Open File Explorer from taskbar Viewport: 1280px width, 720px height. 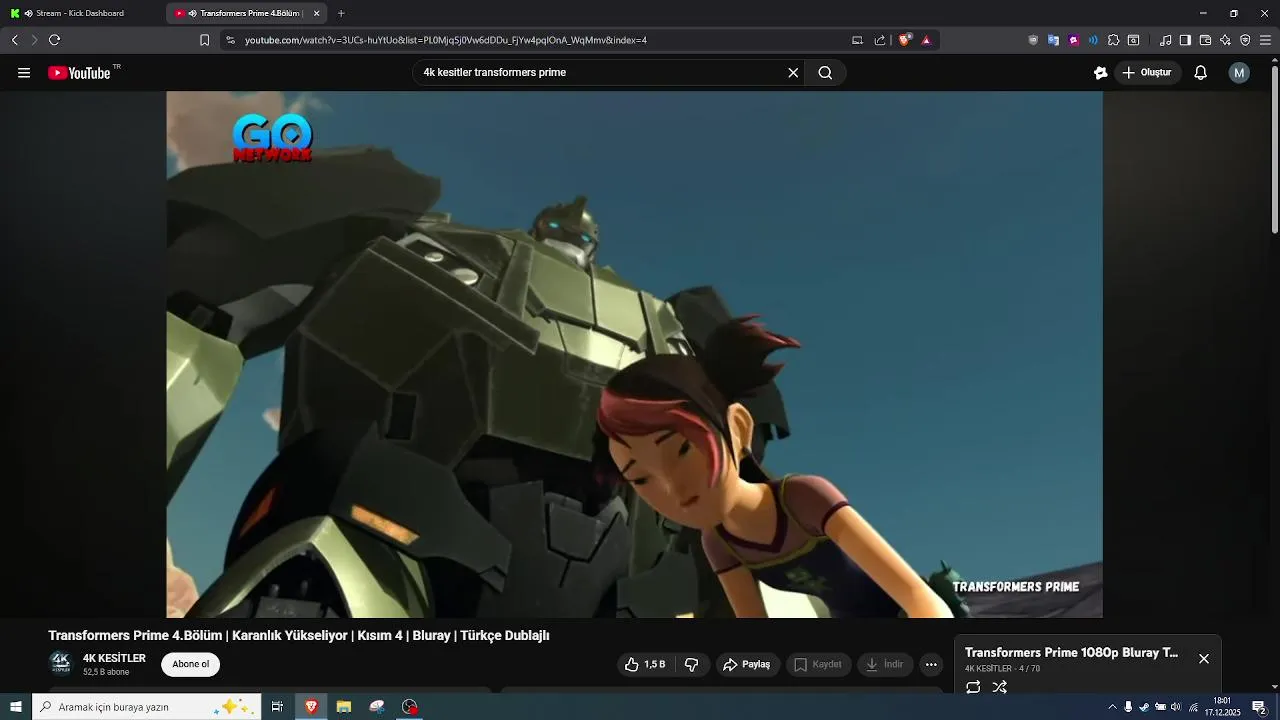point(344,707)
